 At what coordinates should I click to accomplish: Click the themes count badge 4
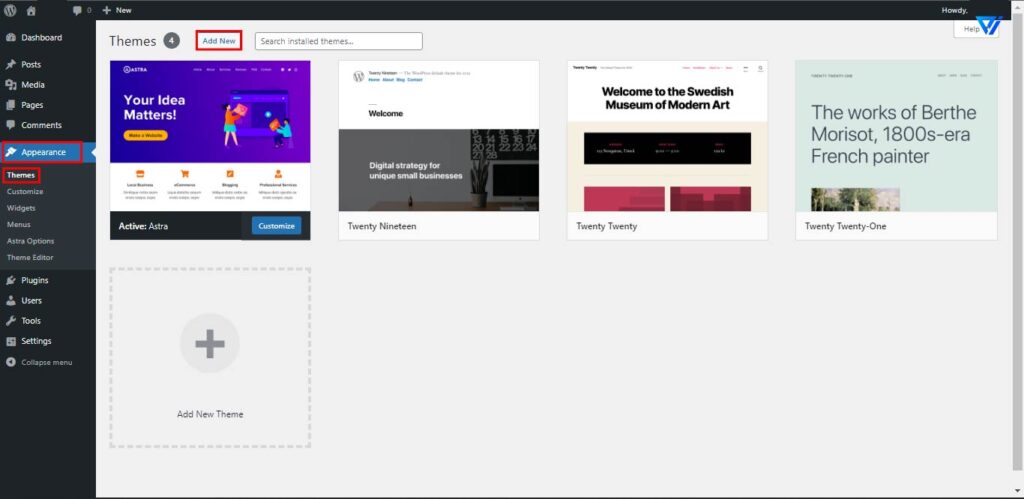(x=171, y=41)
